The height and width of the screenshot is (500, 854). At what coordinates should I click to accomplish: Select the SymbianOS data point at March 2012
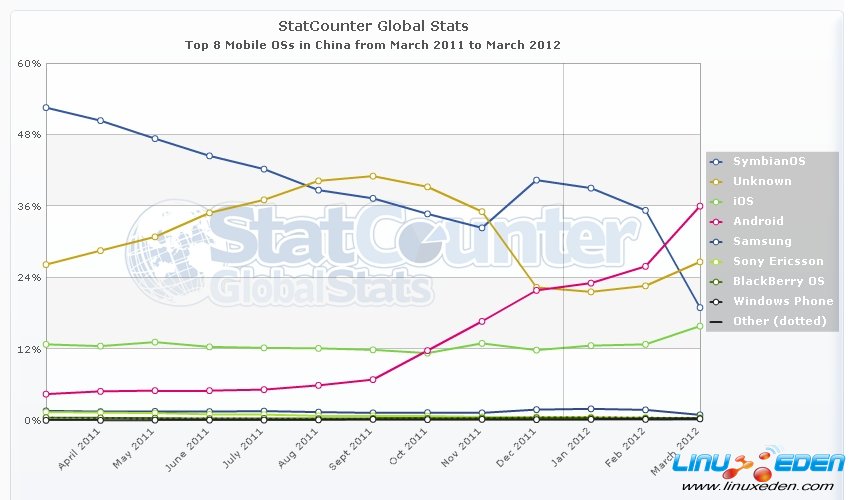click(700, 307)
